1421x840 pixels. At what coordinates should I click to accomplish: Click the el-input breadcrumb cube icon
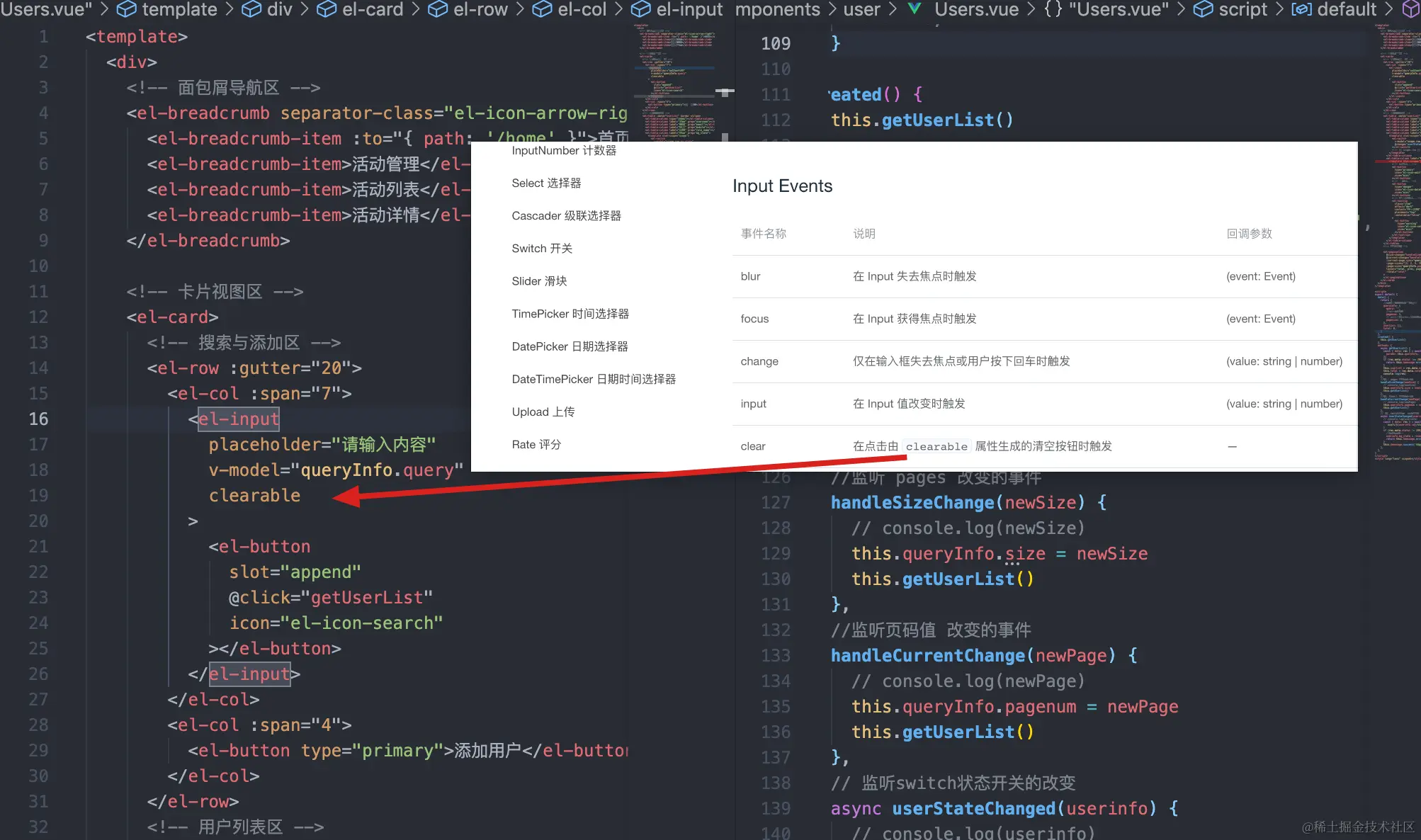click(x=640, y=9)
